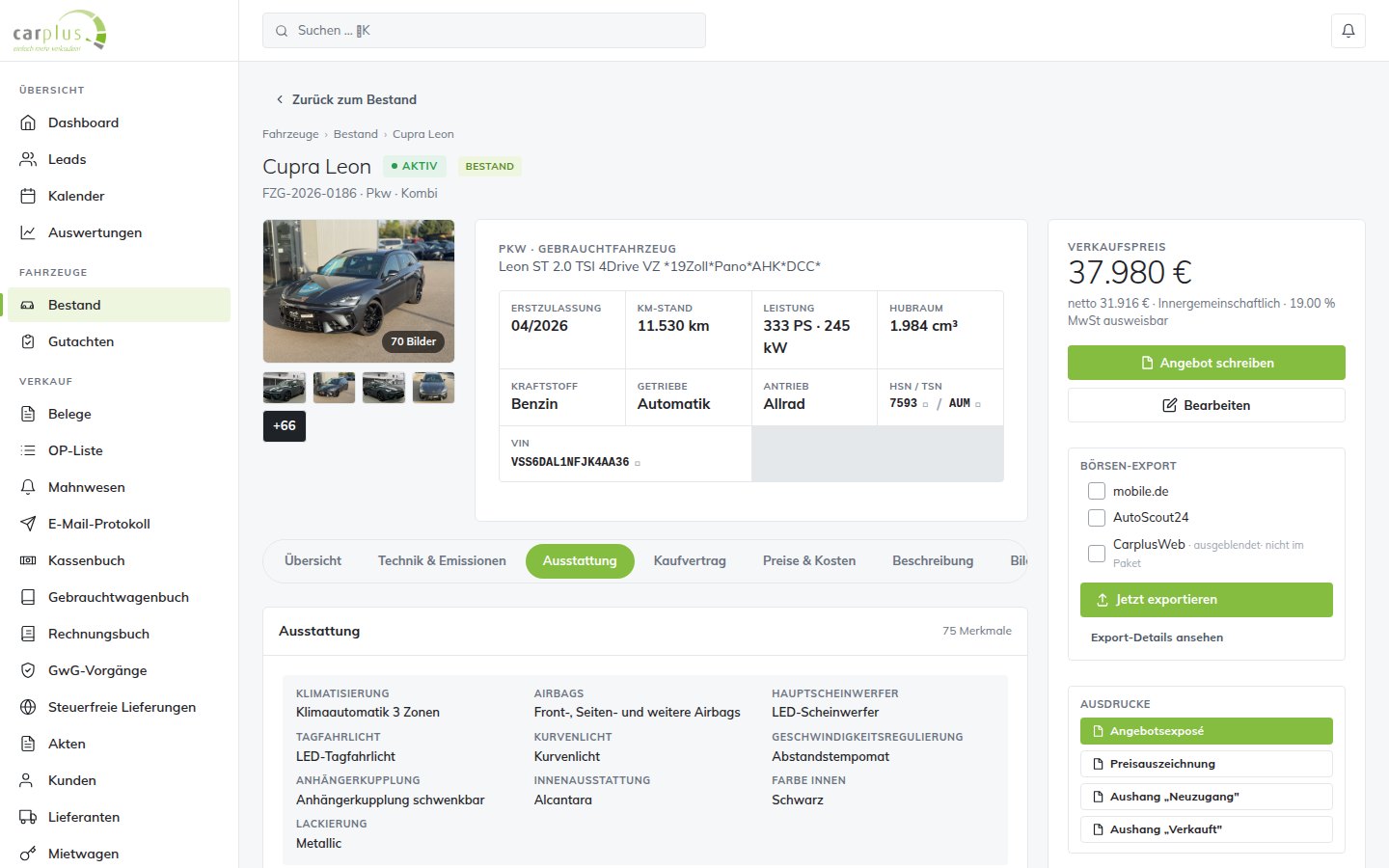Print Aushang „Verkauf“
Screen dimensions: 1389x868
pyautogui.click(x=1207, y=829)
